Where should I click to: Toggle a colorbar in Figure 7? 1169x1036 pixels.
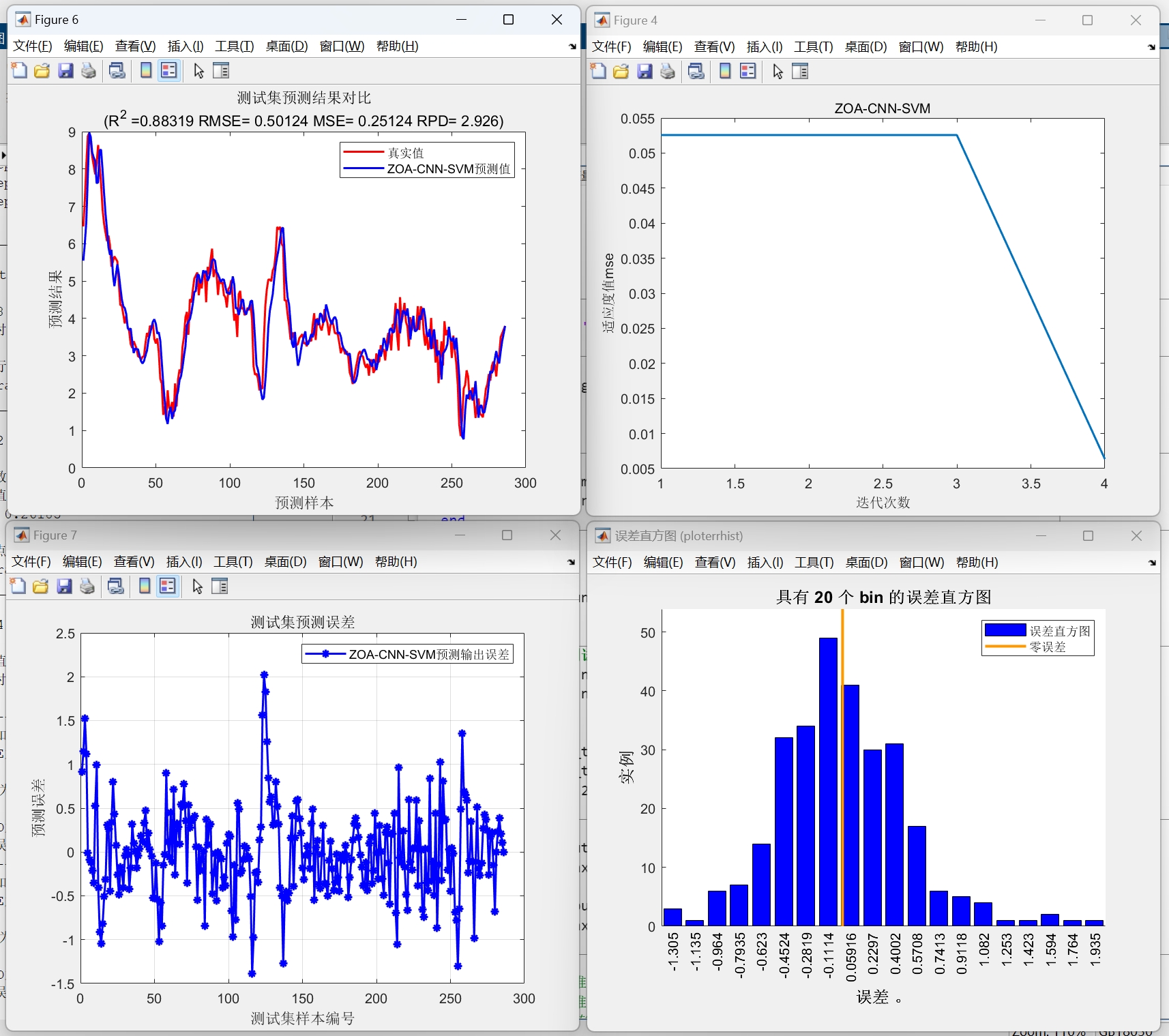pos(143,586)
